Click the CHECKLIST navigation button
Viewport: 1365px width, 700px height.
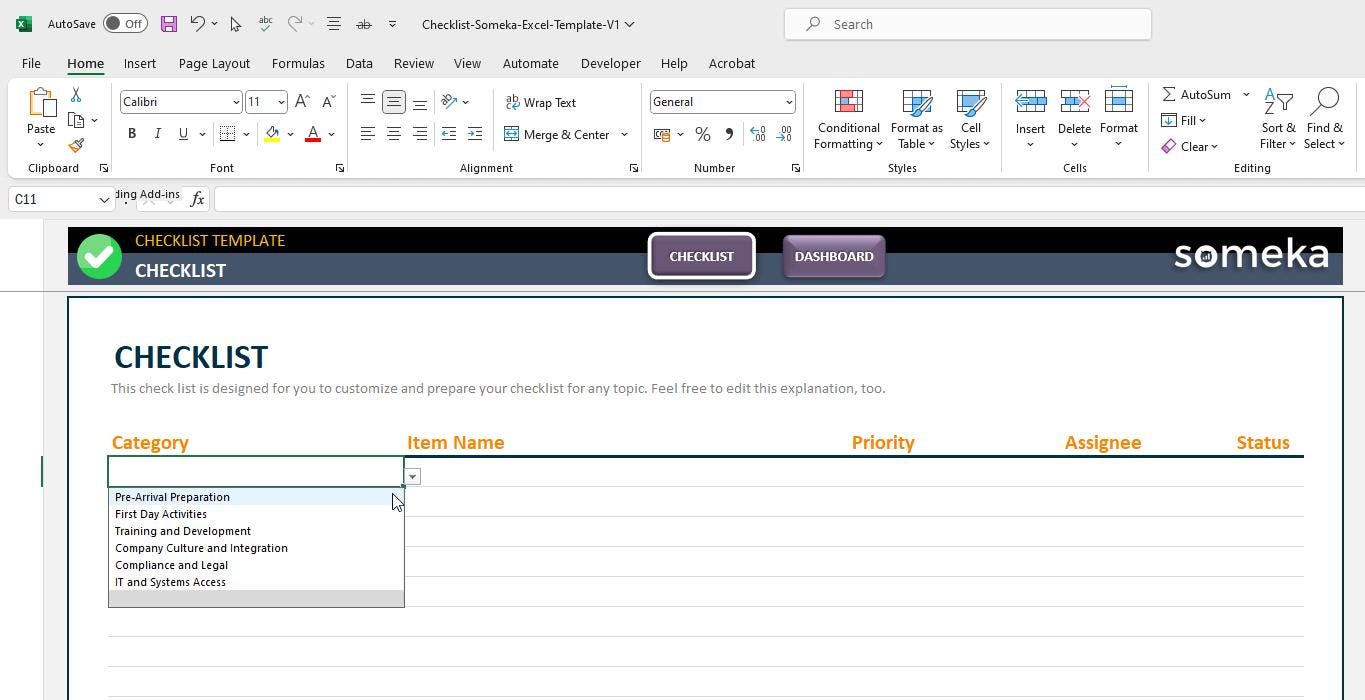[x=701, y=256]
